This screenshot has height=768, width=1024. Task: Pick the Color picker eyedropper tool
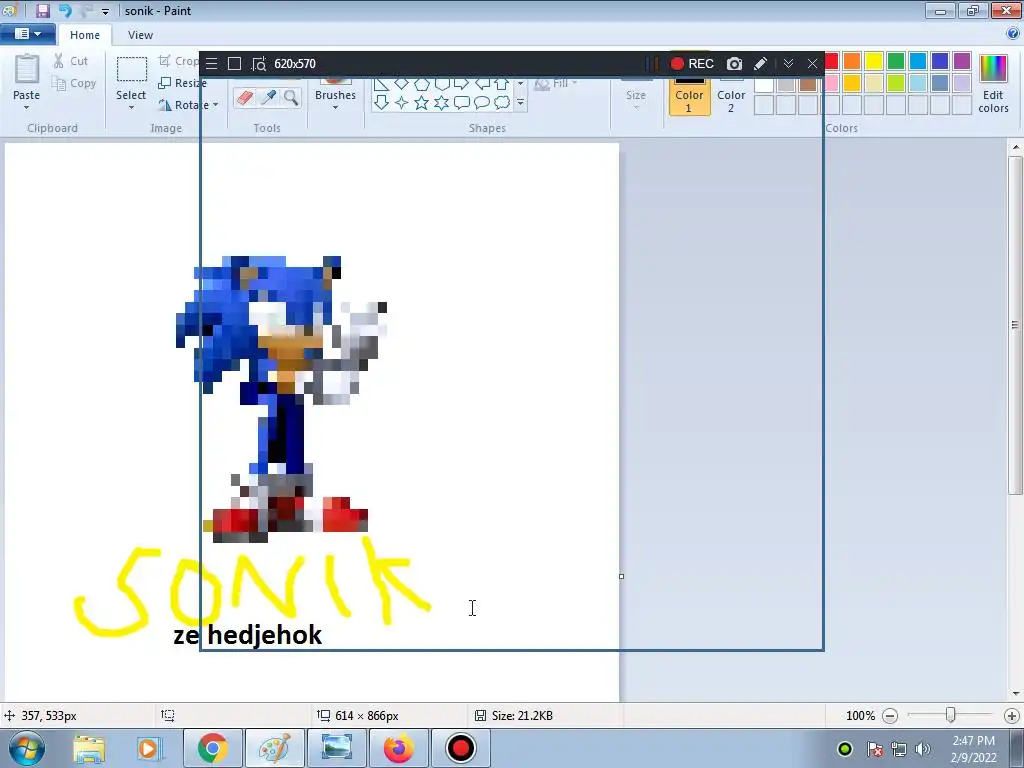[x=268, y=98]
